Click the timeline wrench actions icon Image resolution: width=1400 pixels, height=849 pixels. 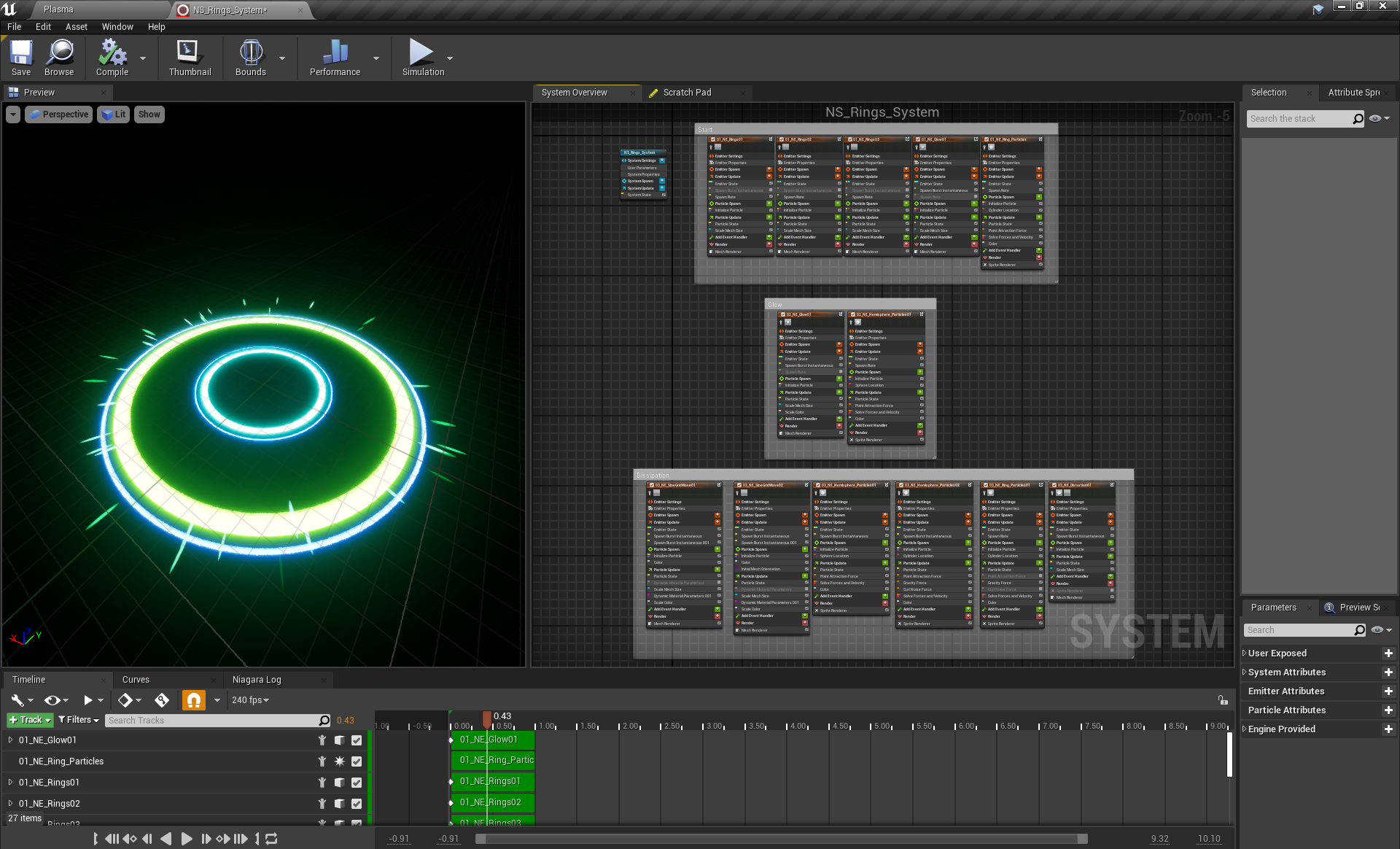17,700
